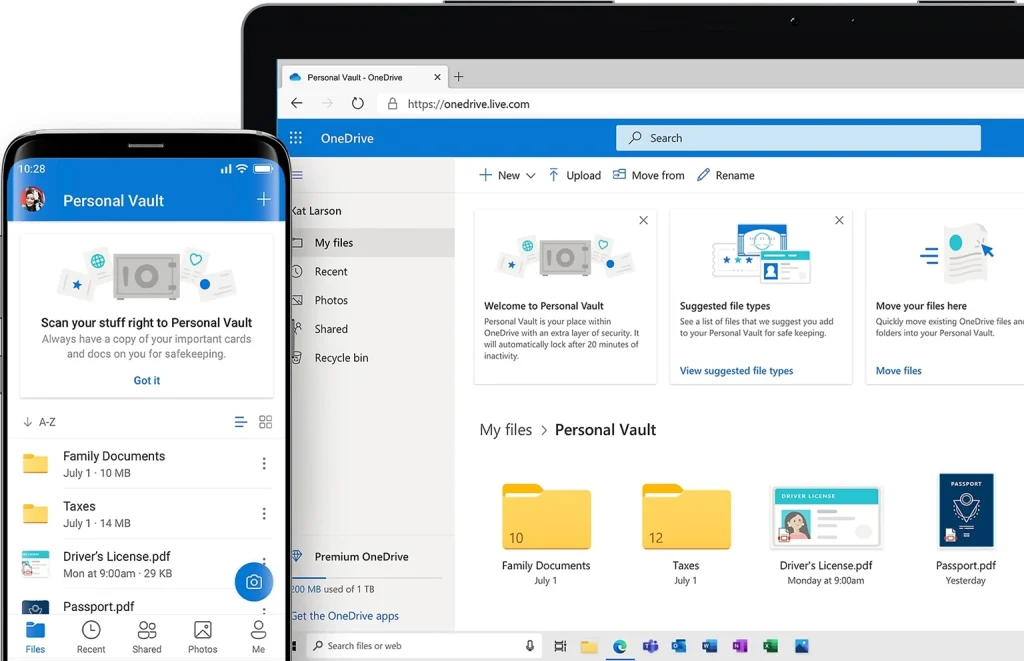Open the Passport.pdf thumbnail
Viewport: 1024px width, 661px height.
pyautogui.click(x=965, y=510)
